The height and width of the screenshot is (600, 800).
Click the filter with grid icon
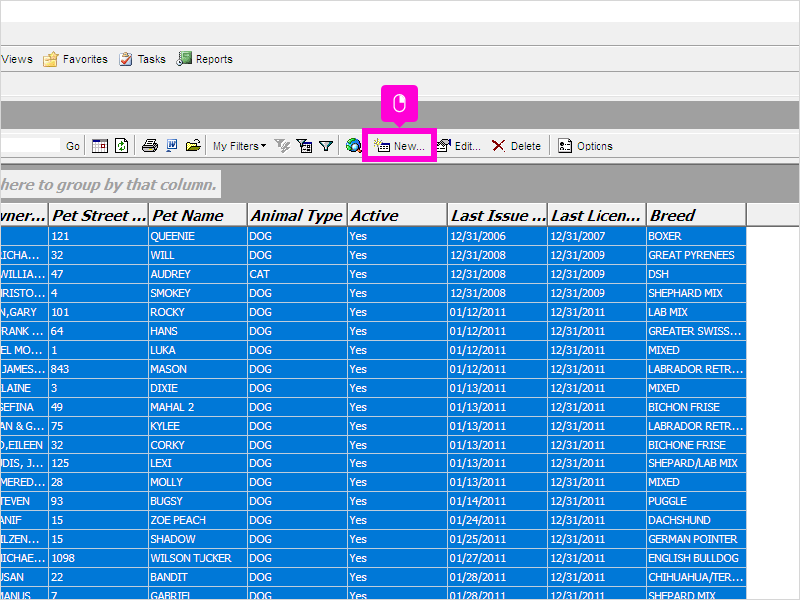pyautogui.click(x=304, y=146)
